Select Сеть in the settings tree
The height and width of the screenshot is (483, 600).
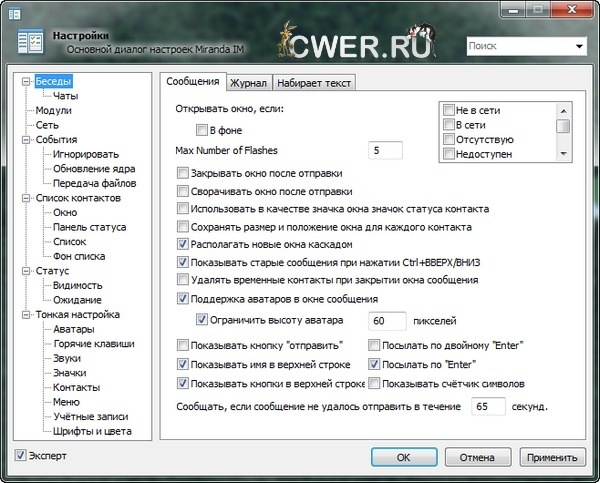click(x=47, y=125)
